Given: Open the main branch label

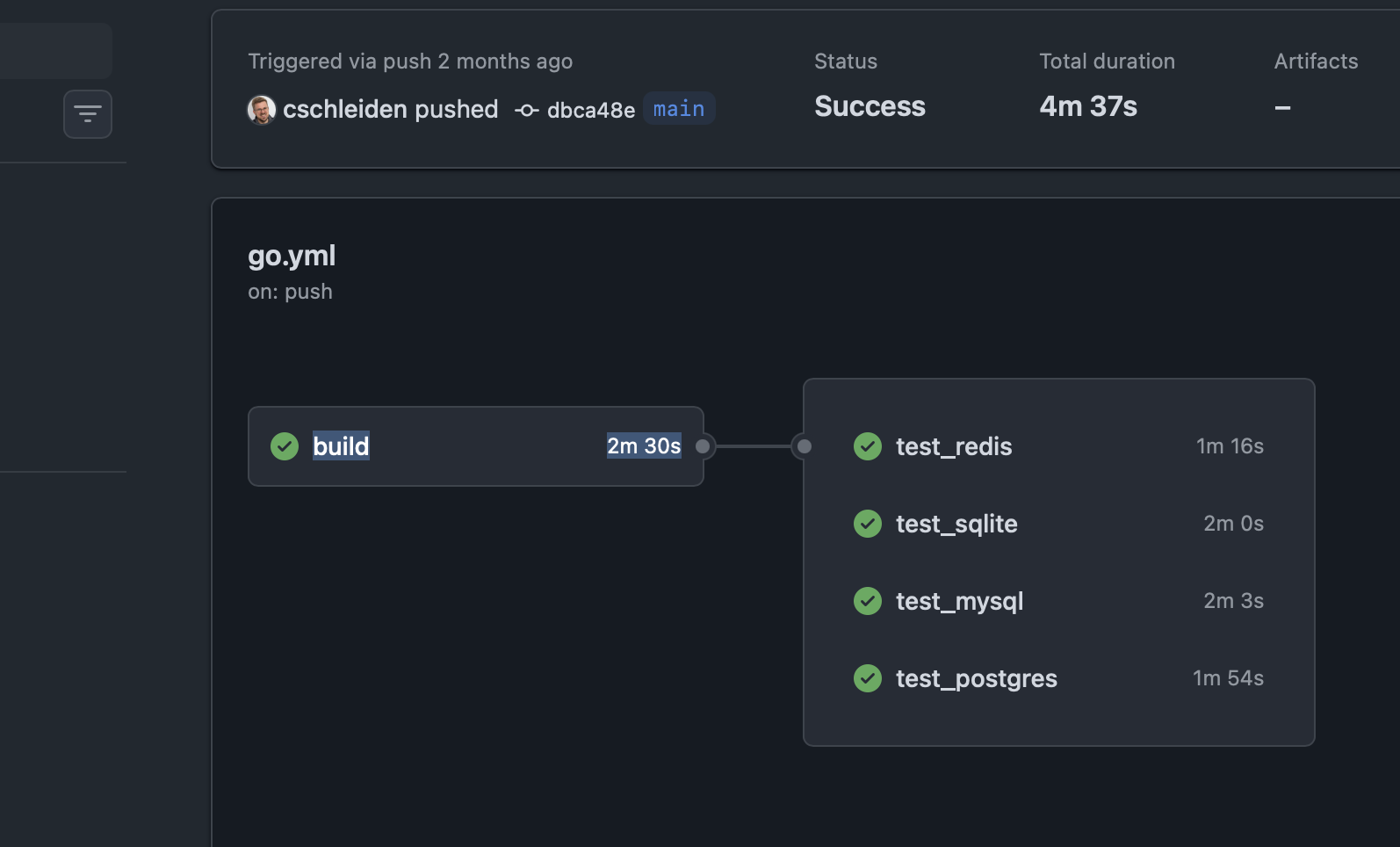Looking at the screenshot, I should point(679,109).
